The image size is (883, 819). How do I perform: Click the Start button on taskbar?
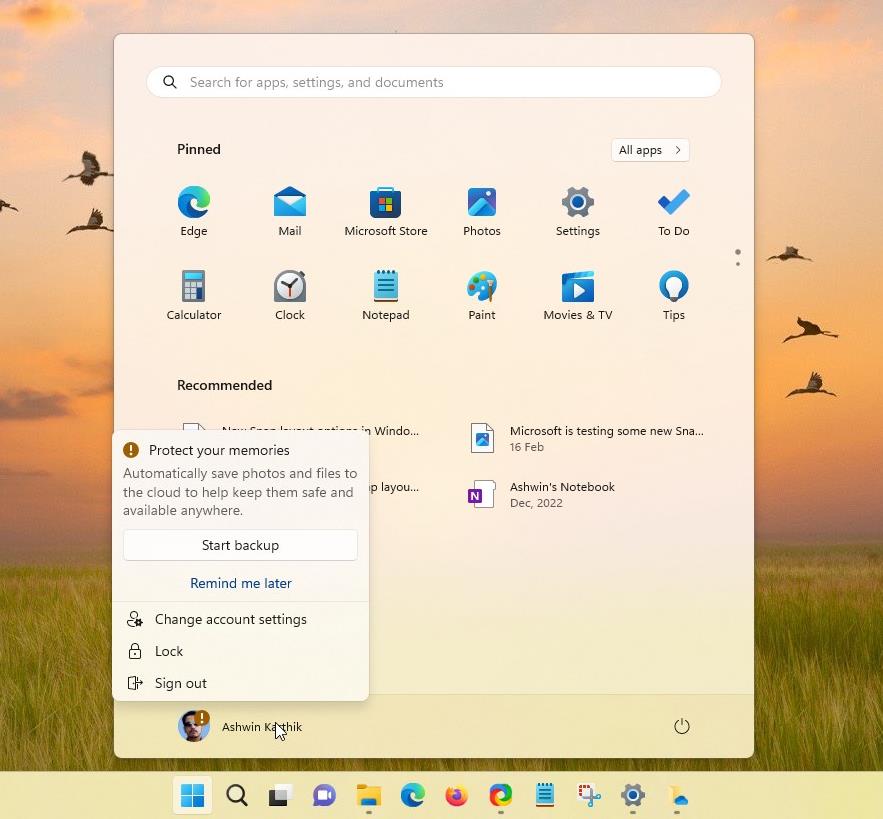(x=193, y=795)
